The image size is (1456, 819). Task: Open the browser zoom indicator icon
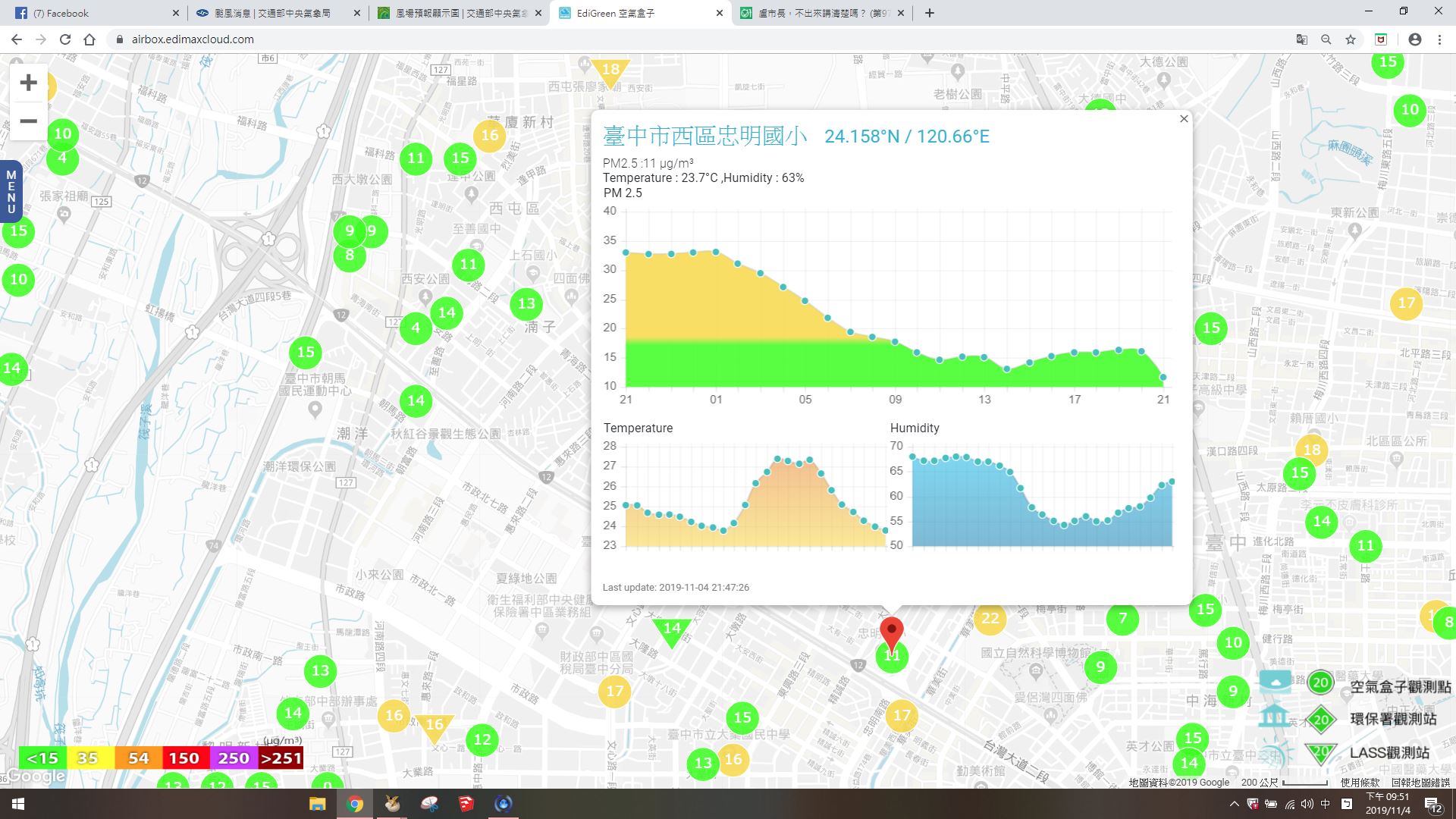1326,39
